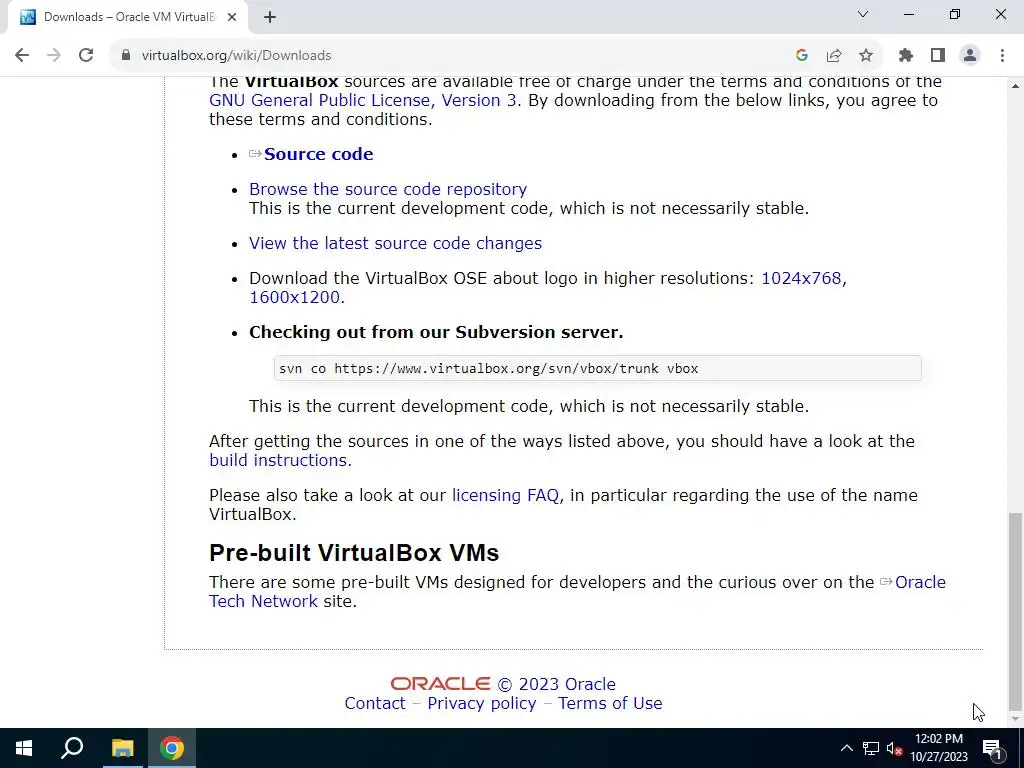Click the browser forward arrow
Screen dimensions: 1024x768
point(54,56)
